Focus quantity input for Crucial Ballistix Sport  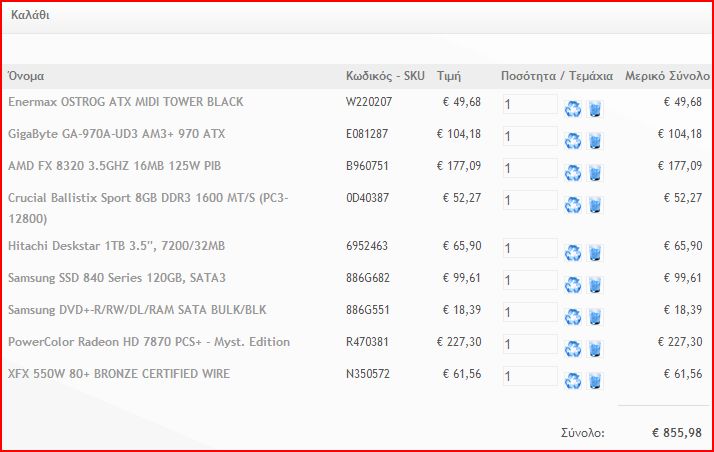click(530, 200)
